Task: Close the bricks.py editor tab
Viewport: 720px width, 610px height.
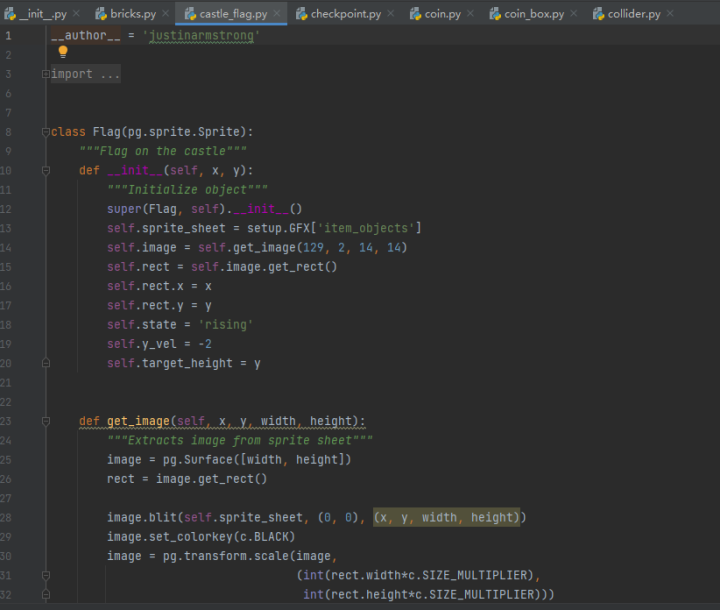Action: [x=165, y=14]
